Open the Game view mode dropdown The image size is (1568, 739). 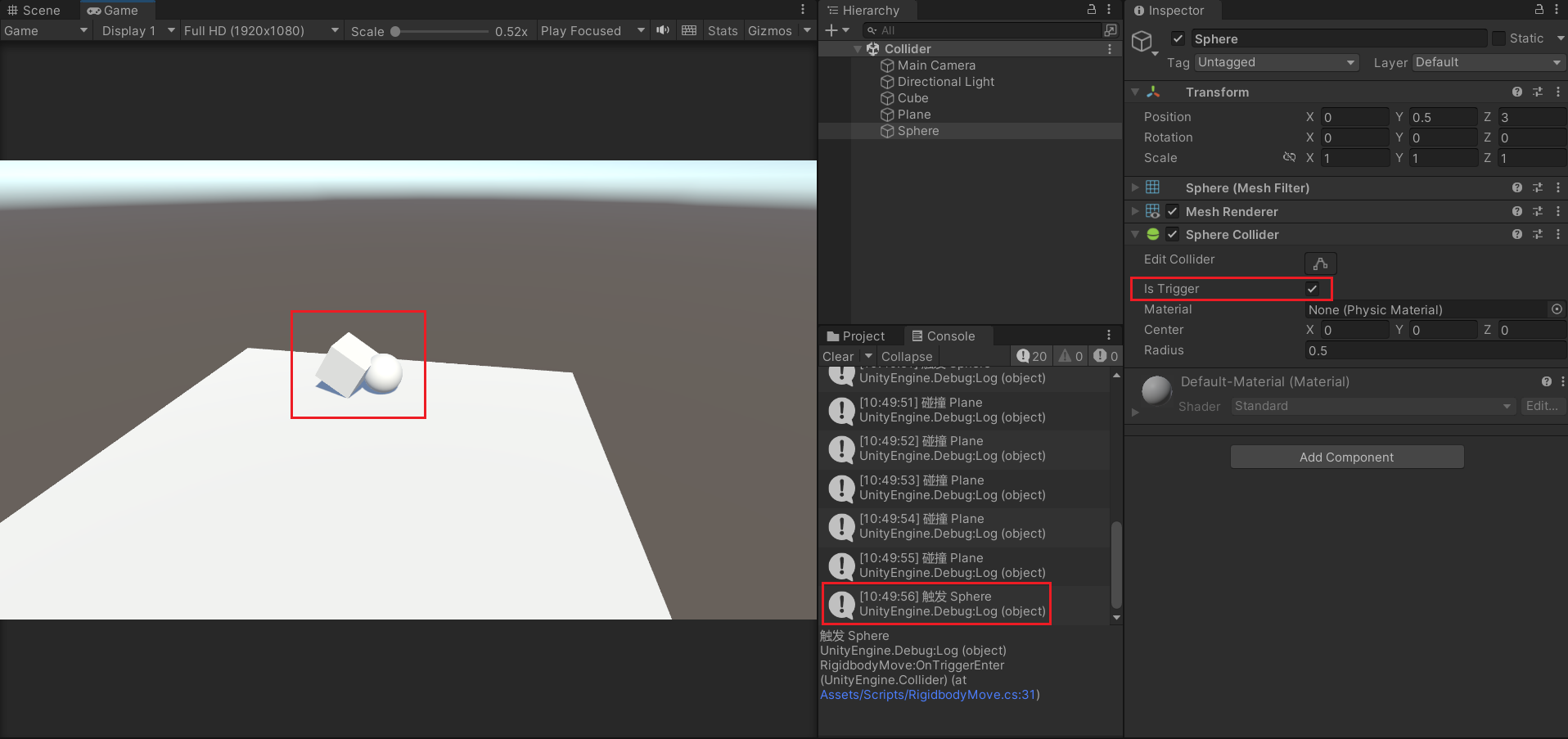[45, 30]
